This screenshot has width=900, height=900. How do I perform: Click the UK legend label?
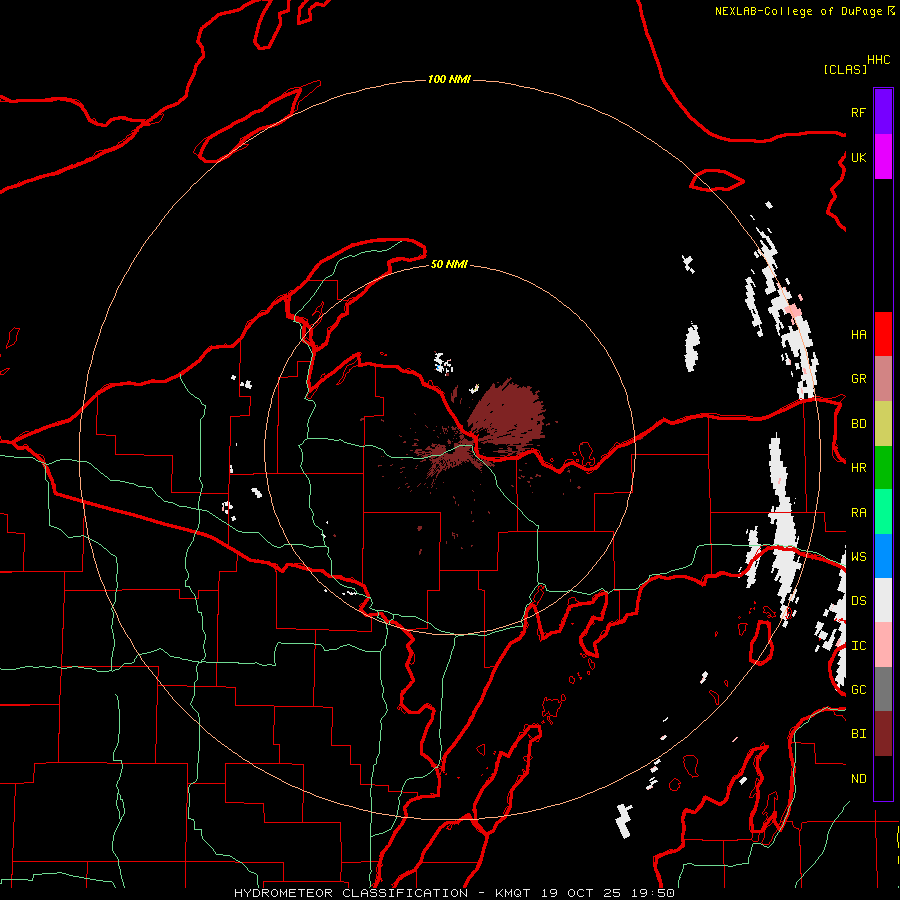[858, 157]
